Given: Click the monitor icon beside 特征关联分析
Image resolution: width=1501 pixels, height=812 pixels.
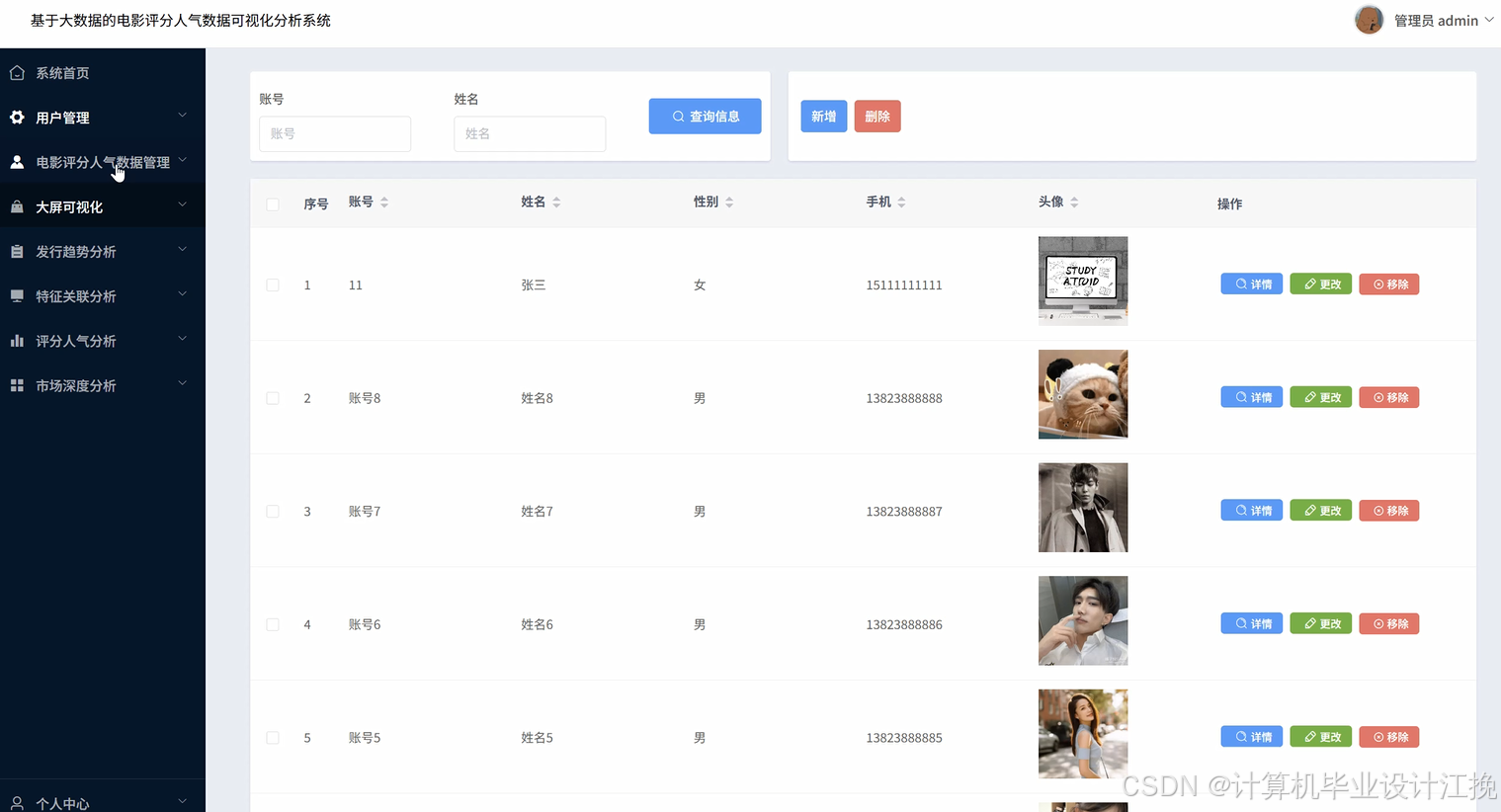Looking at the screenshot, I should click(17, 296).
